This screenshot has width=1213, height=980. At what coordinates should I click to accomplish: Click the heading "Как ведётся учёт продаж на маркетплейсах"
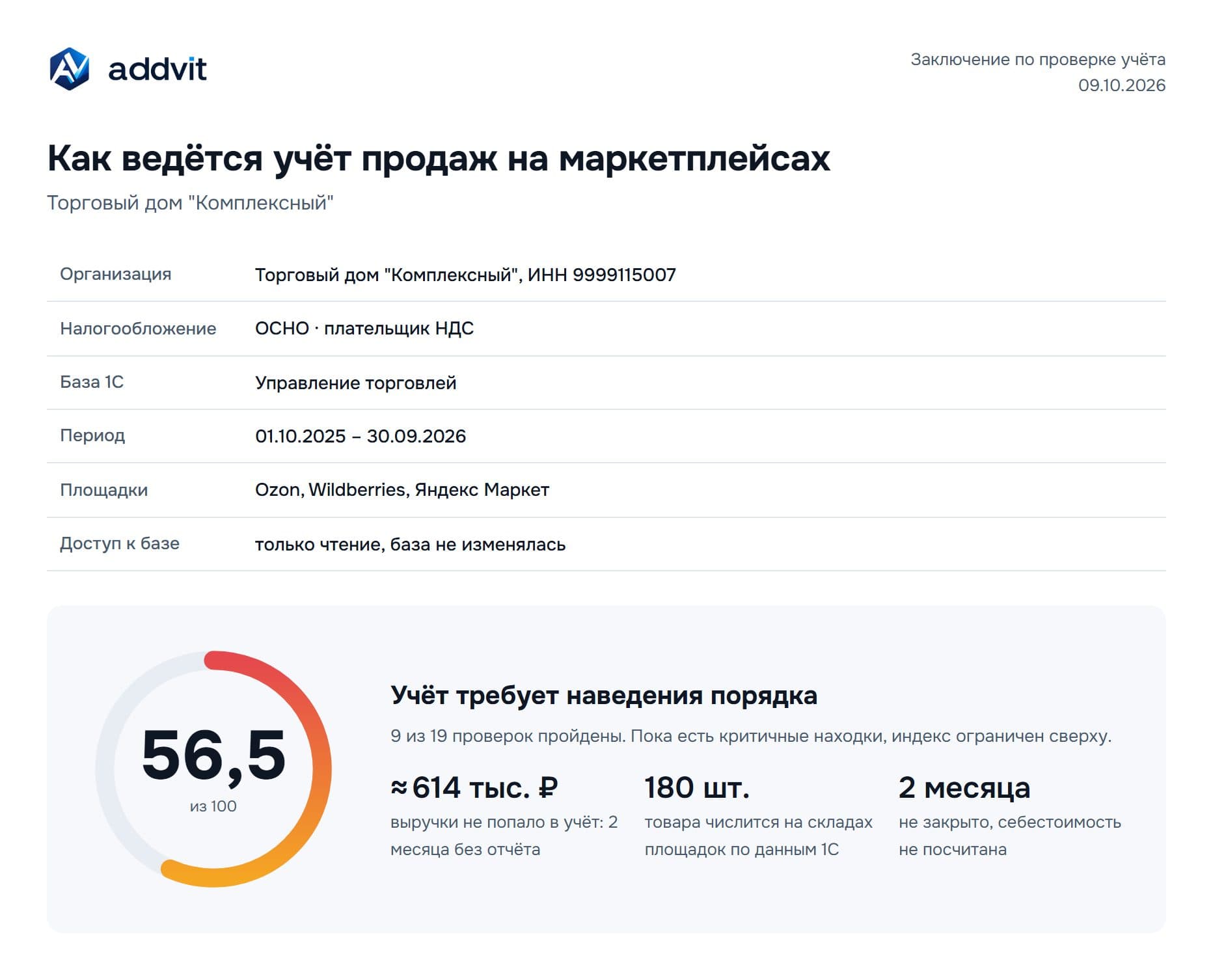click(439, 158)
